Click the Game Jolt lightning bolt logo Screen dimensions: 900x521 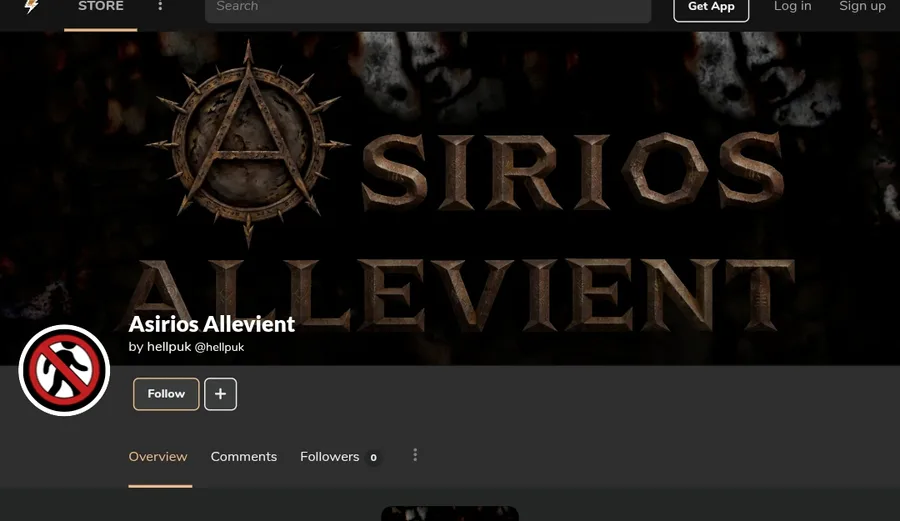coord(32,6)
